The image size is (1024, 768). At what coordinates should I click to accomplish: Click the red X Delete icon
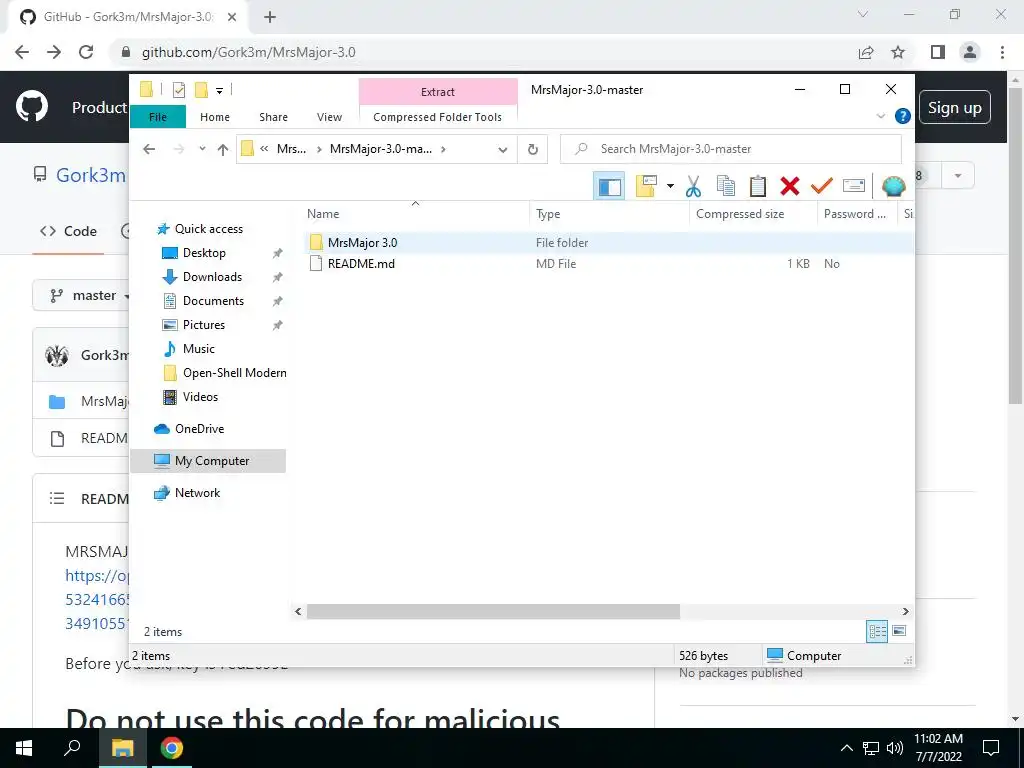[x=790, y=187]
